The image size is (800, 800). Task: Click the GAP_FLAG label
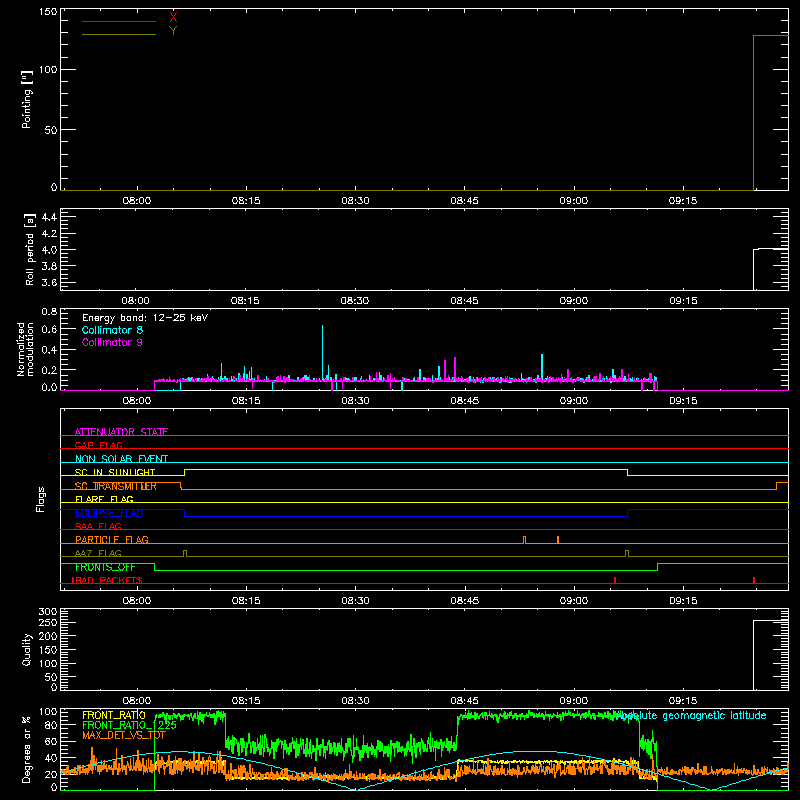click(98, 445)
